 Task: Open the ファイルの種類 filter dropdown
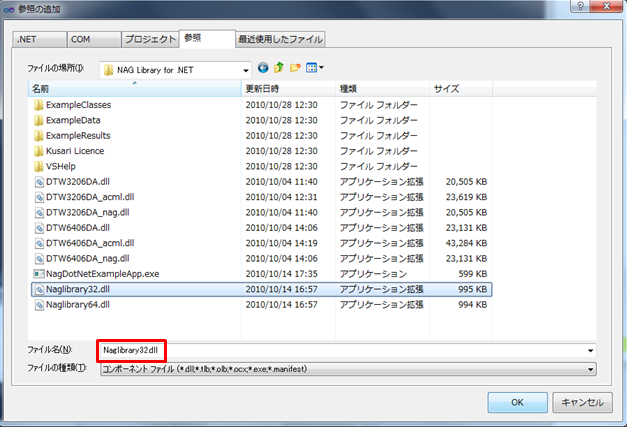[x=591, y=369]
